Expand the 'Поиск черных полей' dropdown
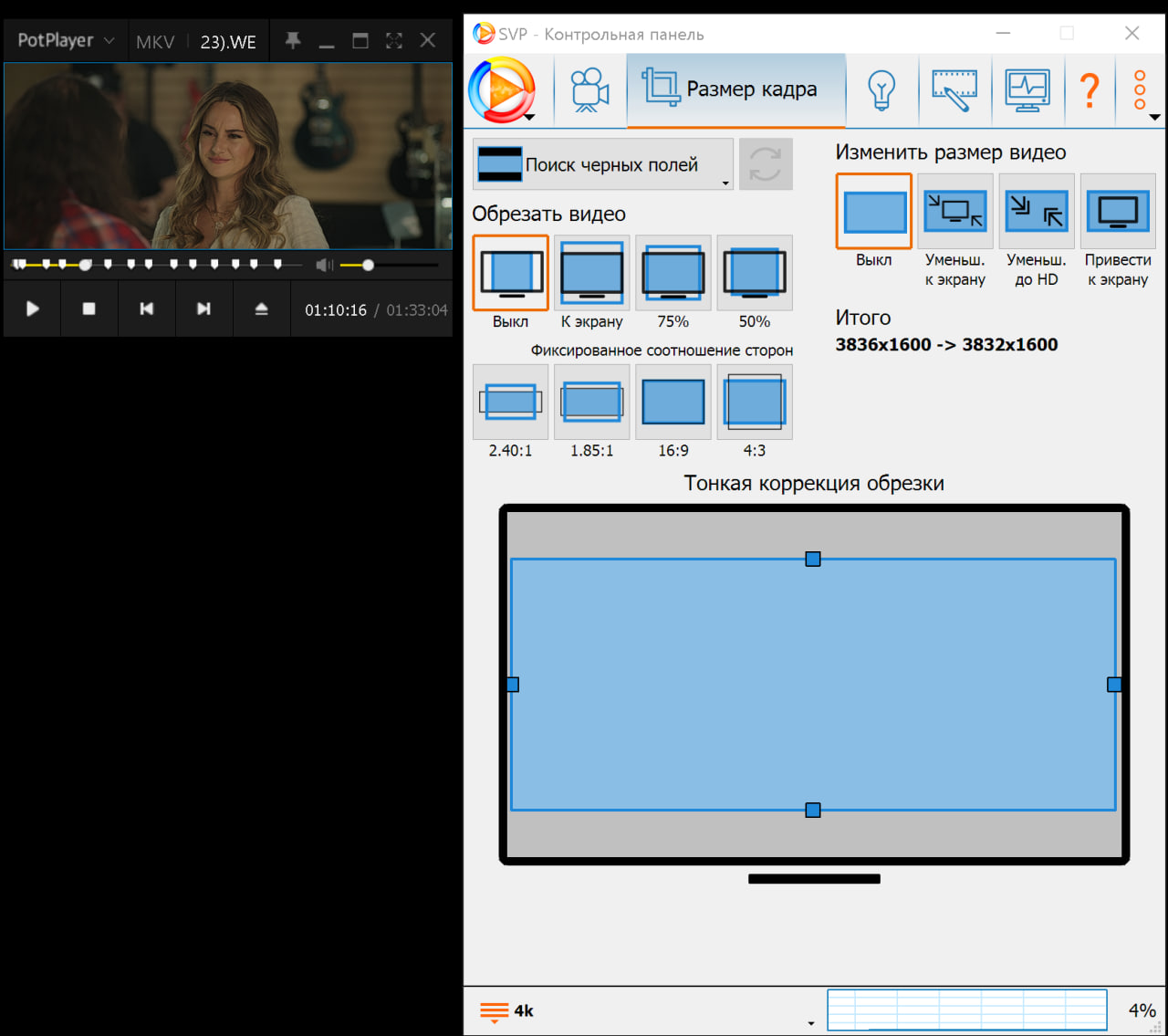 coord(725,183)
